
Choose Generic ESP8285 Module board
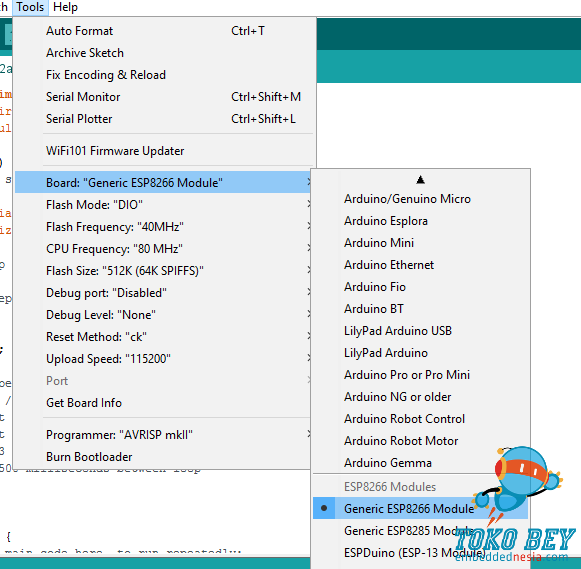coord(420,531)
